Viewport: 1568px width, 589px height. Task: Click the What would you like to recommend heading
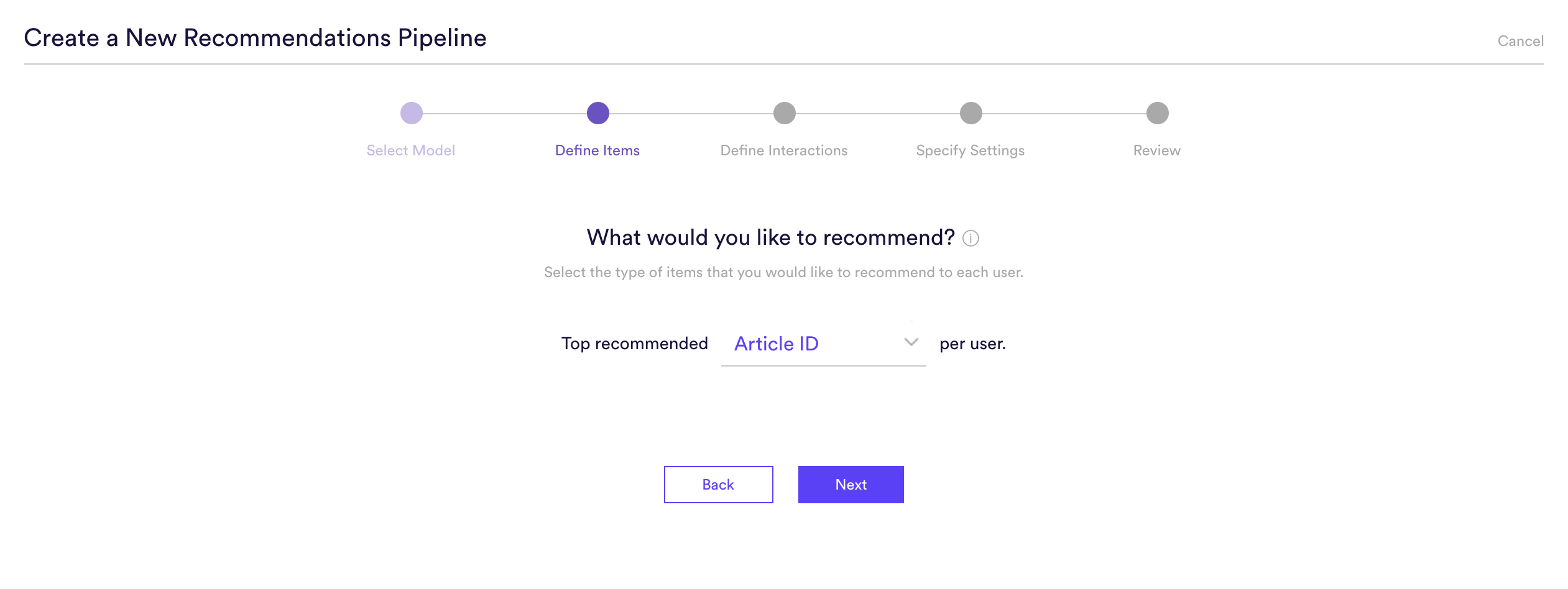771,237
